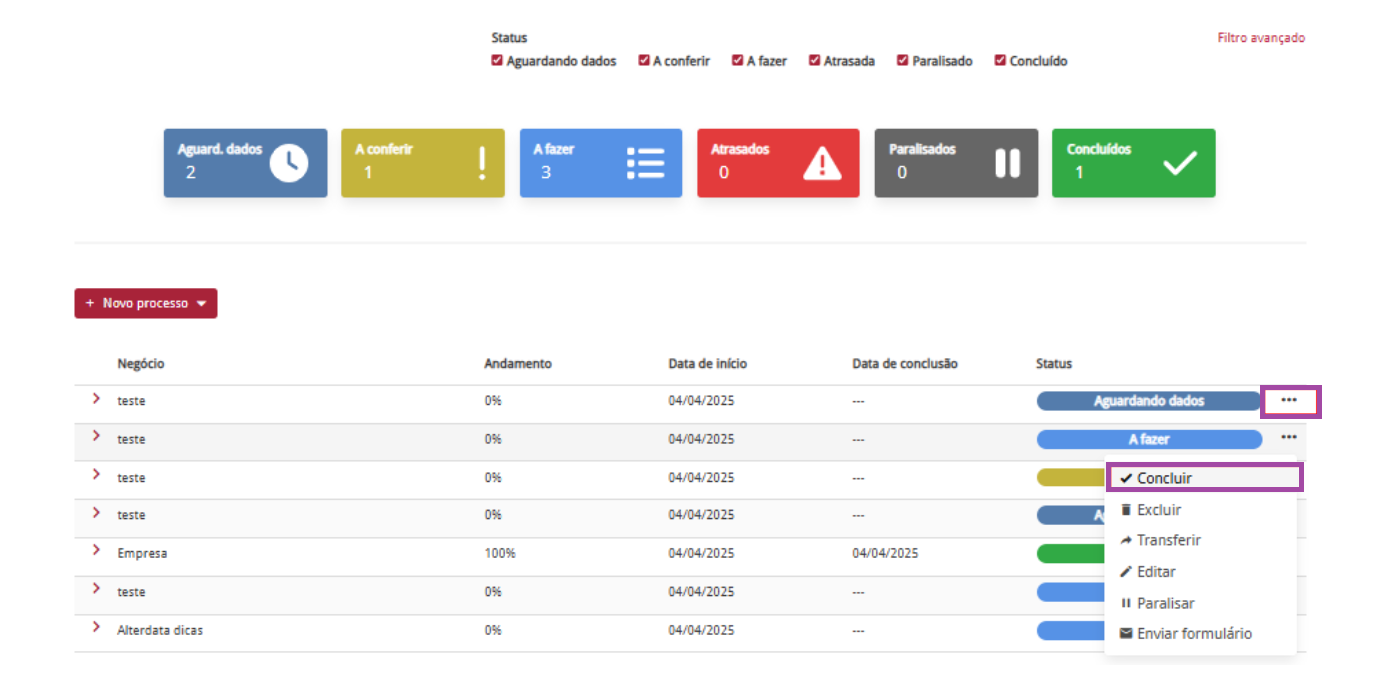The width and height of the screenshot is (1387, 692).
Task: Uncheck the Aguardando dados status filter
Action: (497, 61)
